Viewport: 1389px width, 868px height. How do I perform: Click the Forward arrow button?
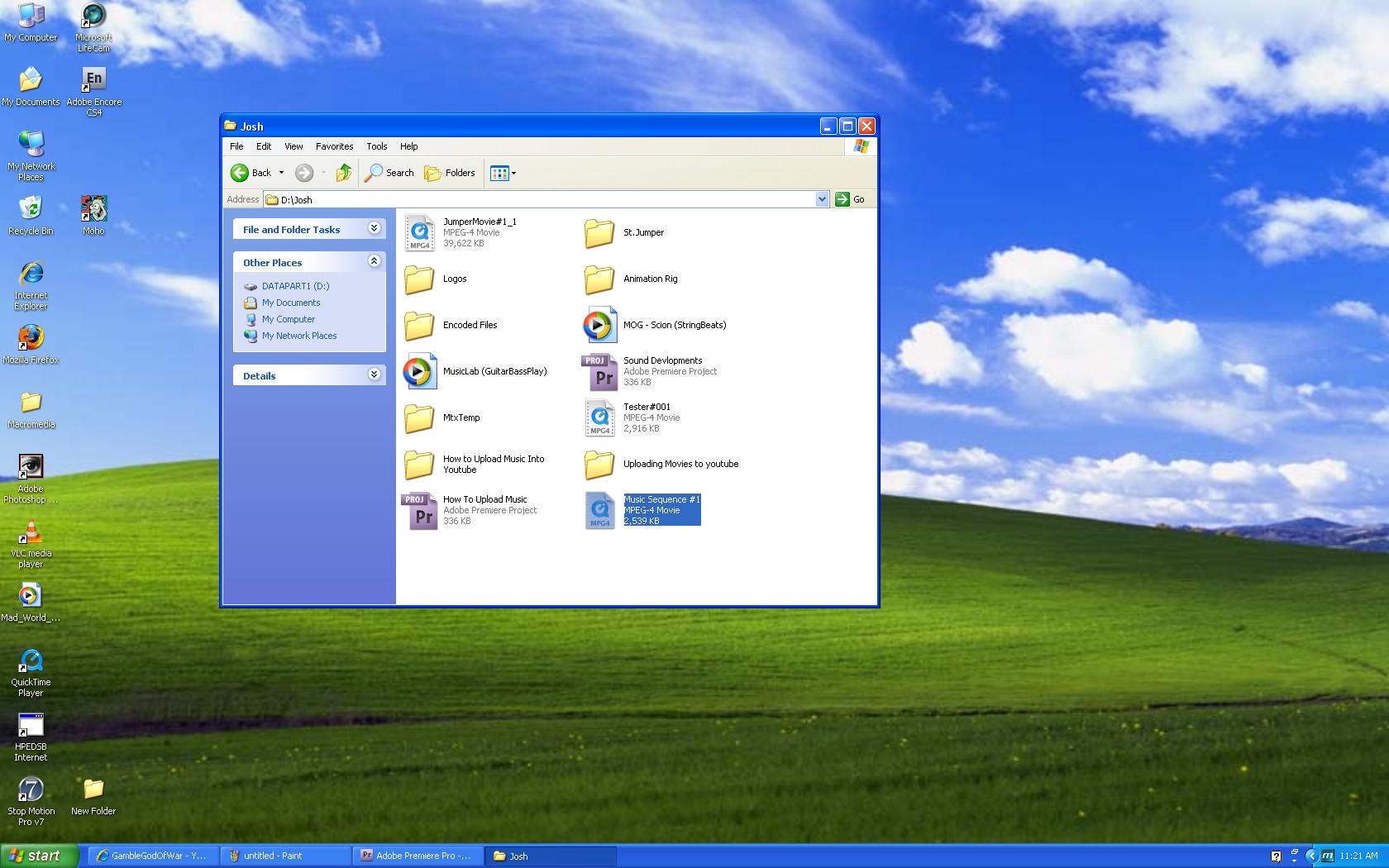(304, 173)
